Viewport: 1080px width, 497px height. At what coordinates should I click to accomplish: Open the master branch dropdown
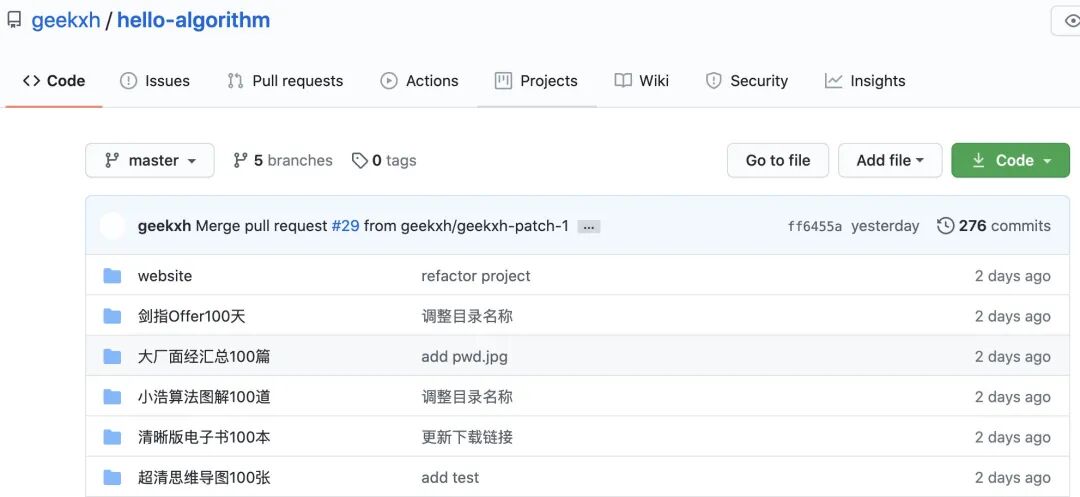click(x=149, y=160)
